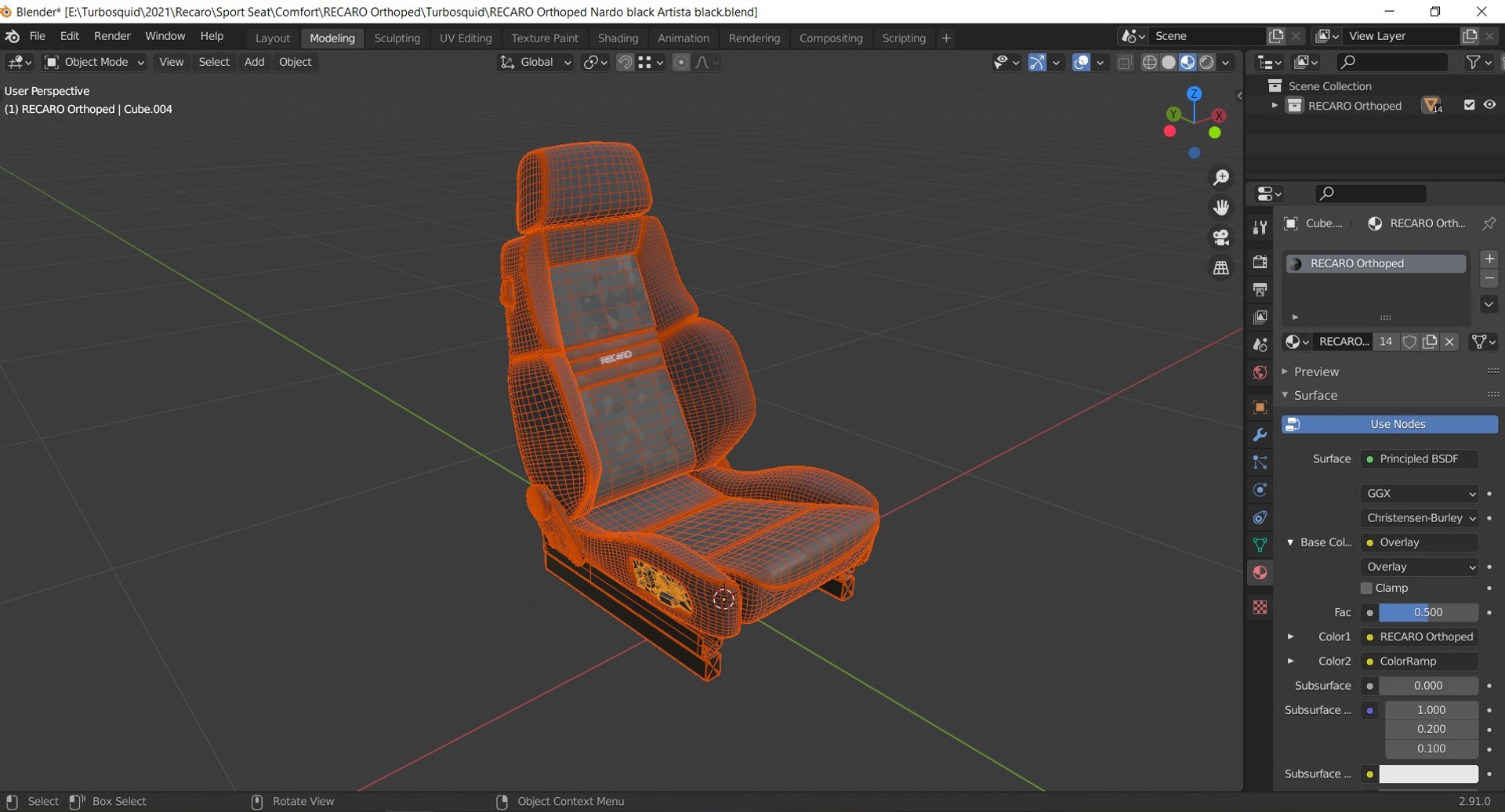The width and height of the screenshot is (1505, 812).
Task: Expand RECARO Orthoped collection in outliner
Action: (1275, 106)
